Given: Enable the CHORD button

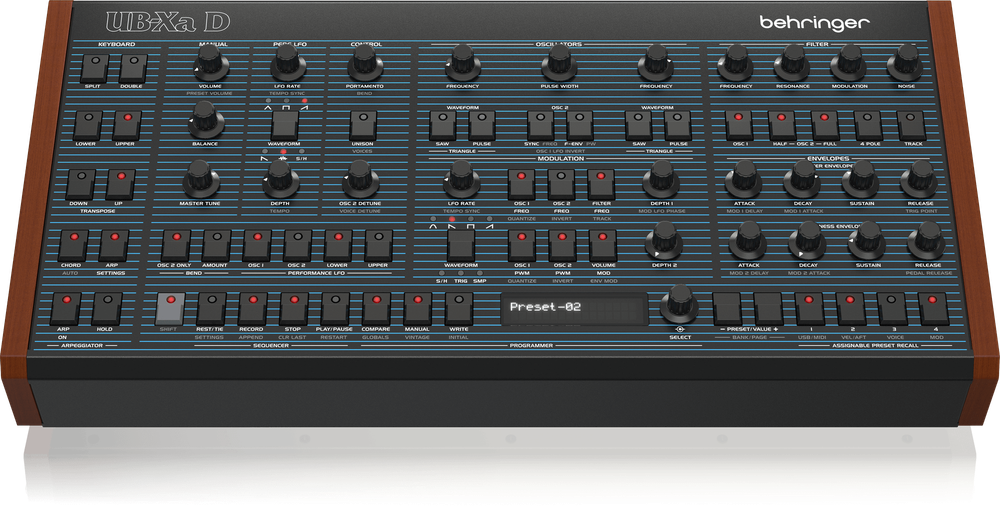Looking at the screenshot, I should point(73,245).
